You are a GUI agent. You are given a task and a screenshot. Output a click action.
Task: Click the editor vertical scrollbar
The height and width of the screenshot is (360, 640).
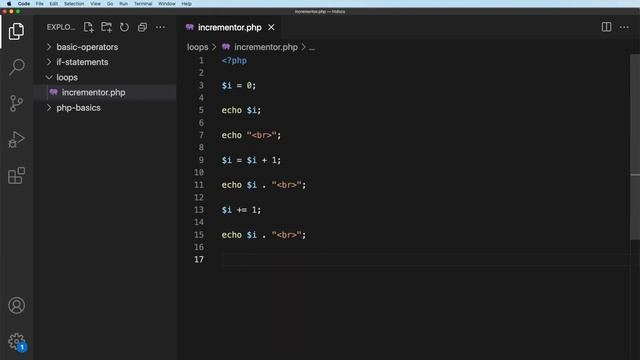click(x=635, y=147)
